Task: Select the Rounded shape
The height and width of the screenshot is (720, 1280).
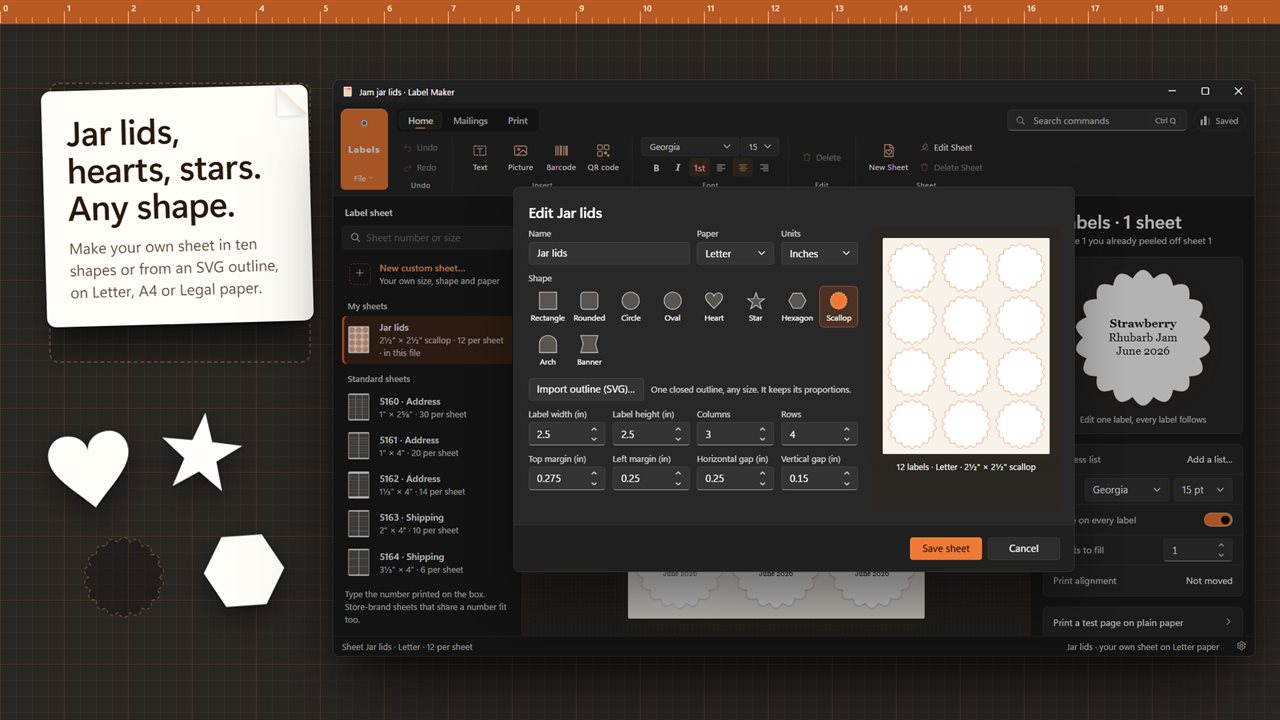Action: coord(589,306)
